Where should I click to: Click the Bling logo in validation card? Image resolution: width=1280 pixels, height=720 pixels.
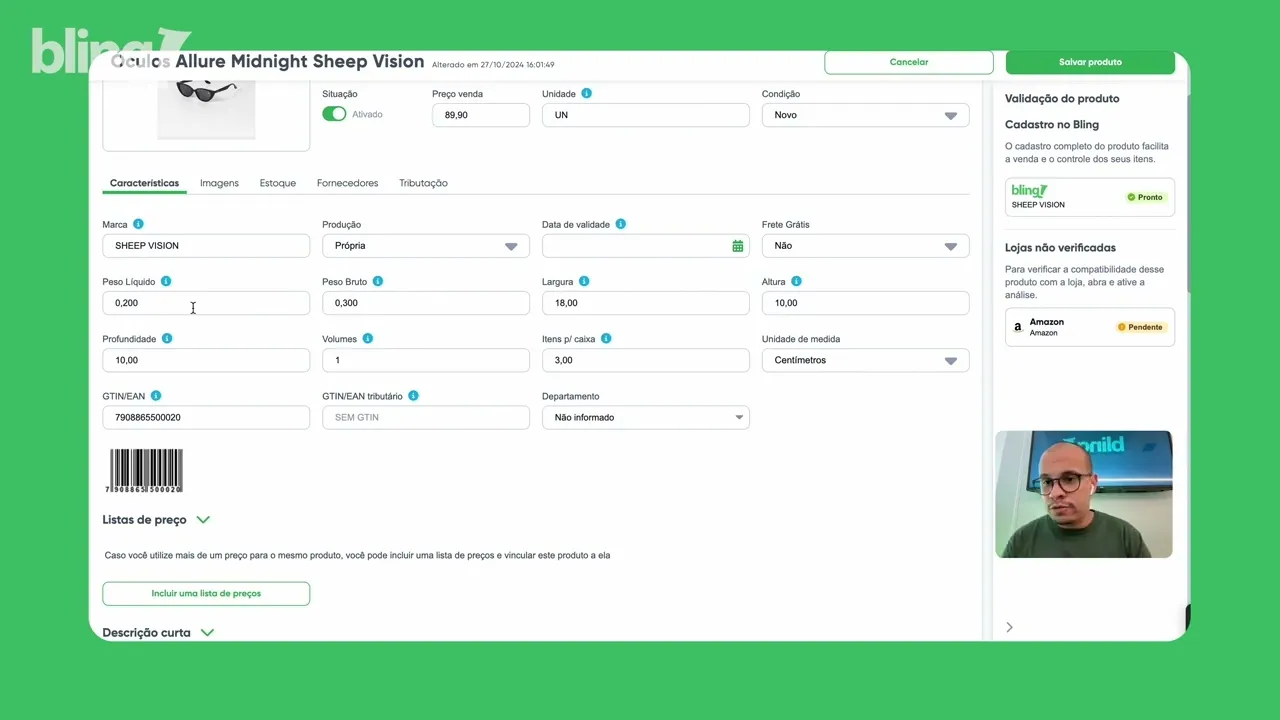[1029, 190]
